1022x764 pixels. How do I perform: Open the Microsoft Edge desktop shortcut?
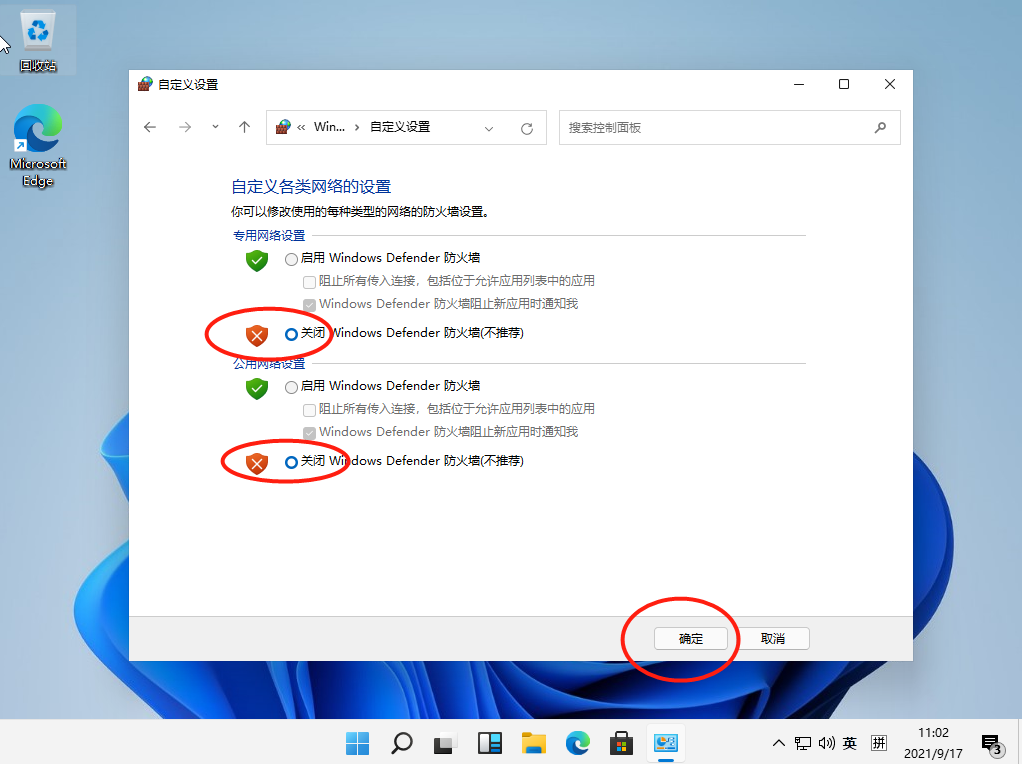38,146
